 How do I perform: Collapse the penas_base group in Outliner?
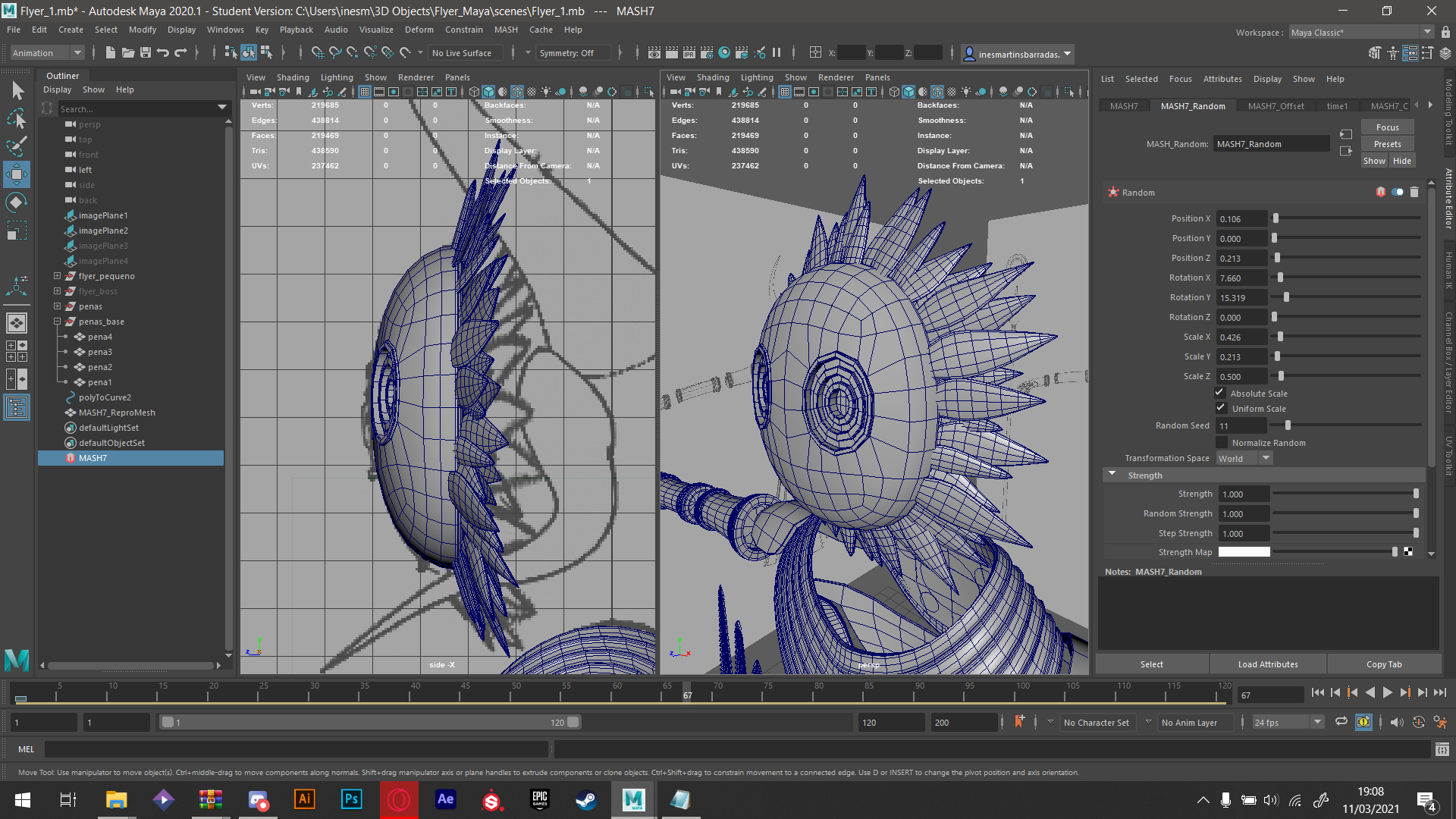(x=57, y=322)
